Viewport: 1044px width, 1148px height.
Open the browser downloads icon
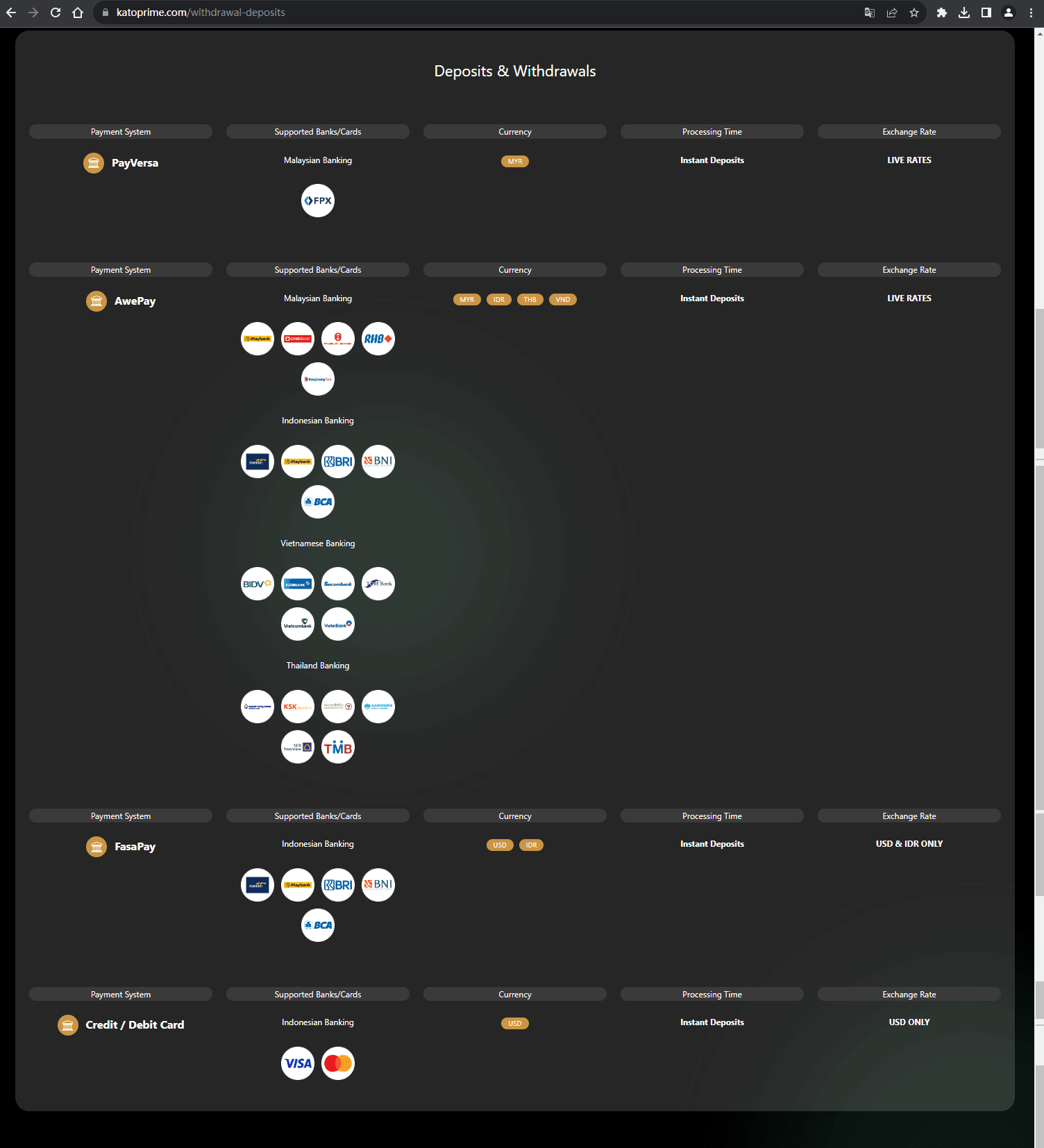964,12
